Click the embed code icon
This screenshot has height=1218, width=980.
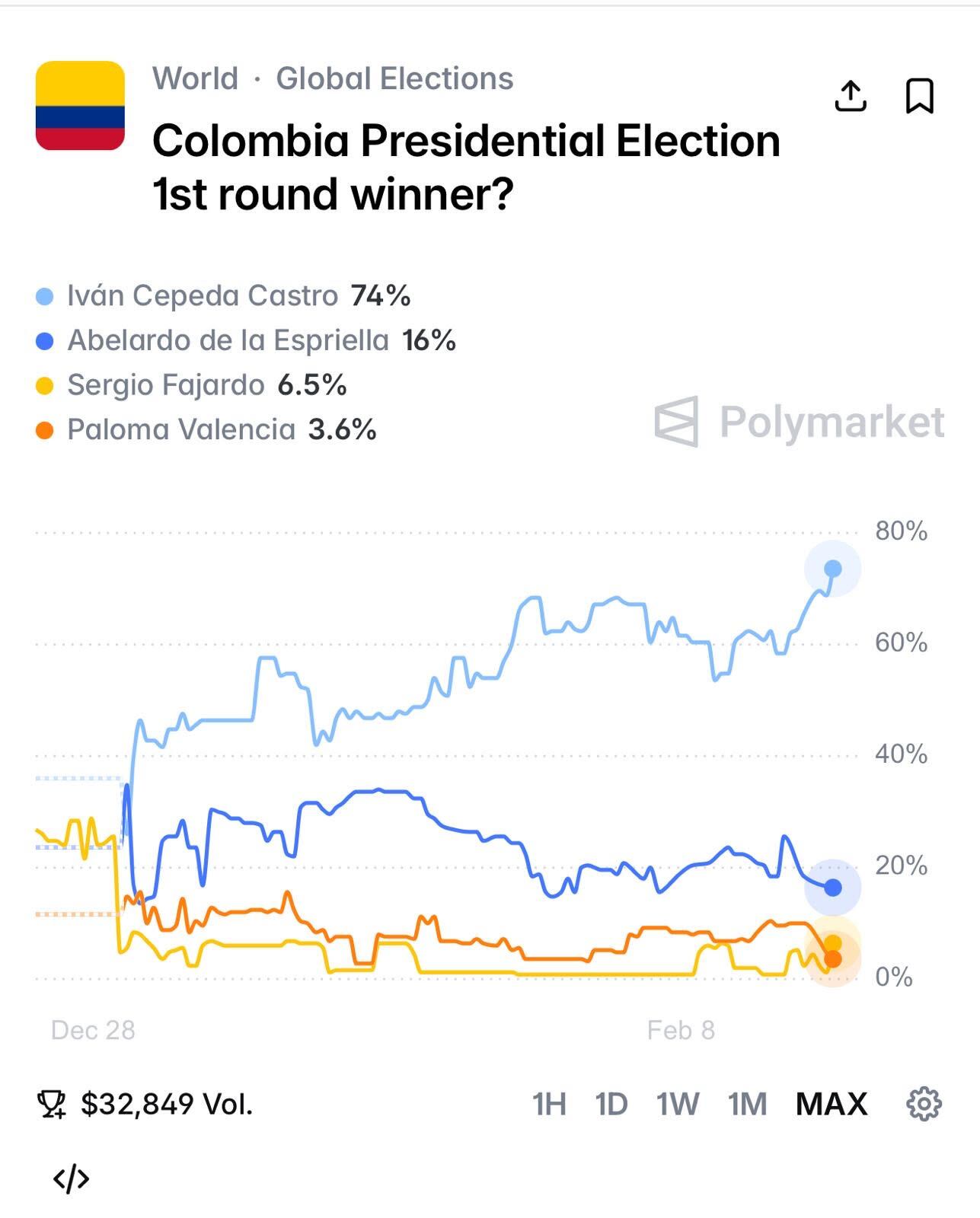[71, 1178]
